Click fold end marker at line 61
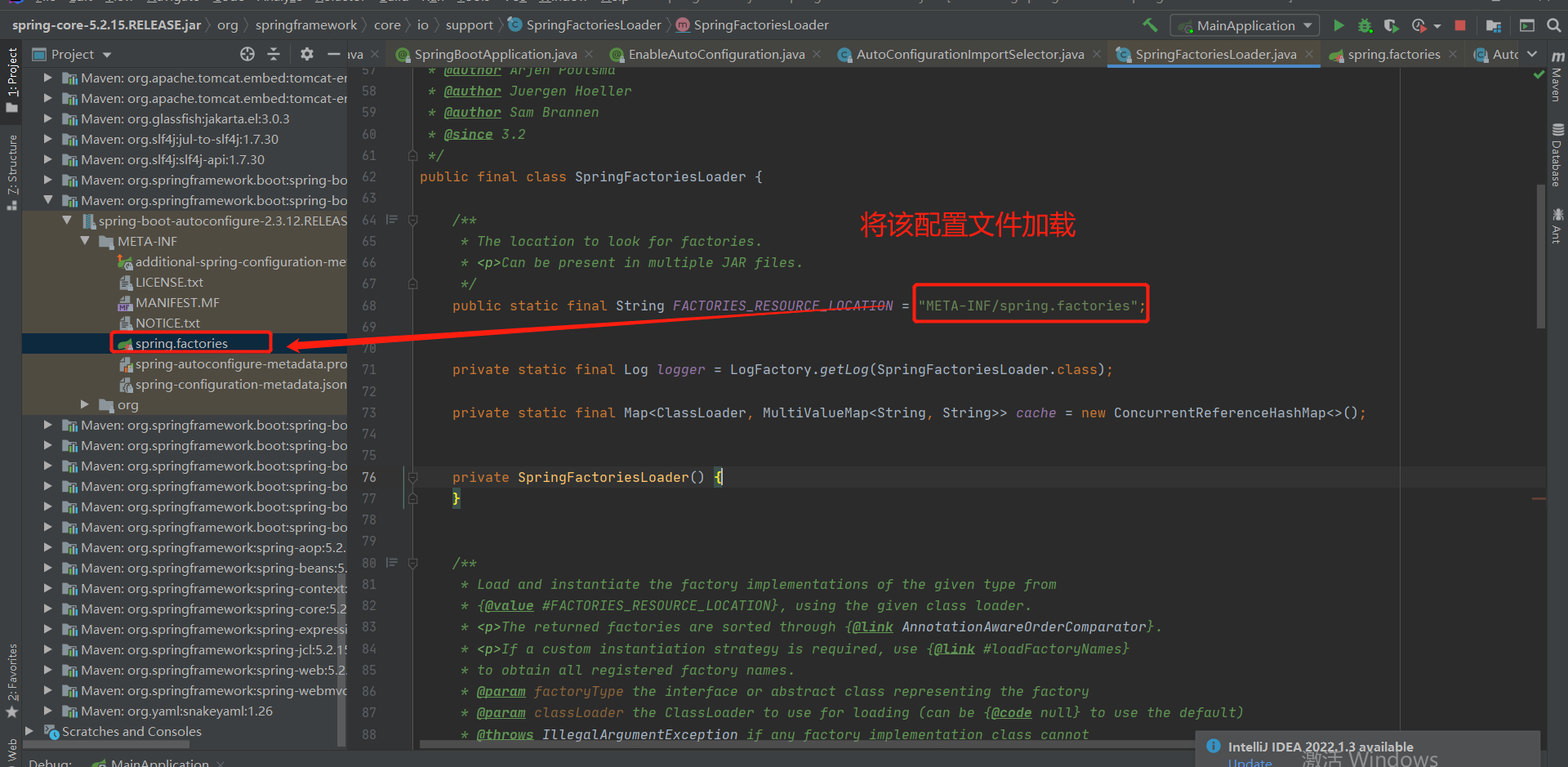The width and height of the screenshot is (1568, 767). (412, 155)
